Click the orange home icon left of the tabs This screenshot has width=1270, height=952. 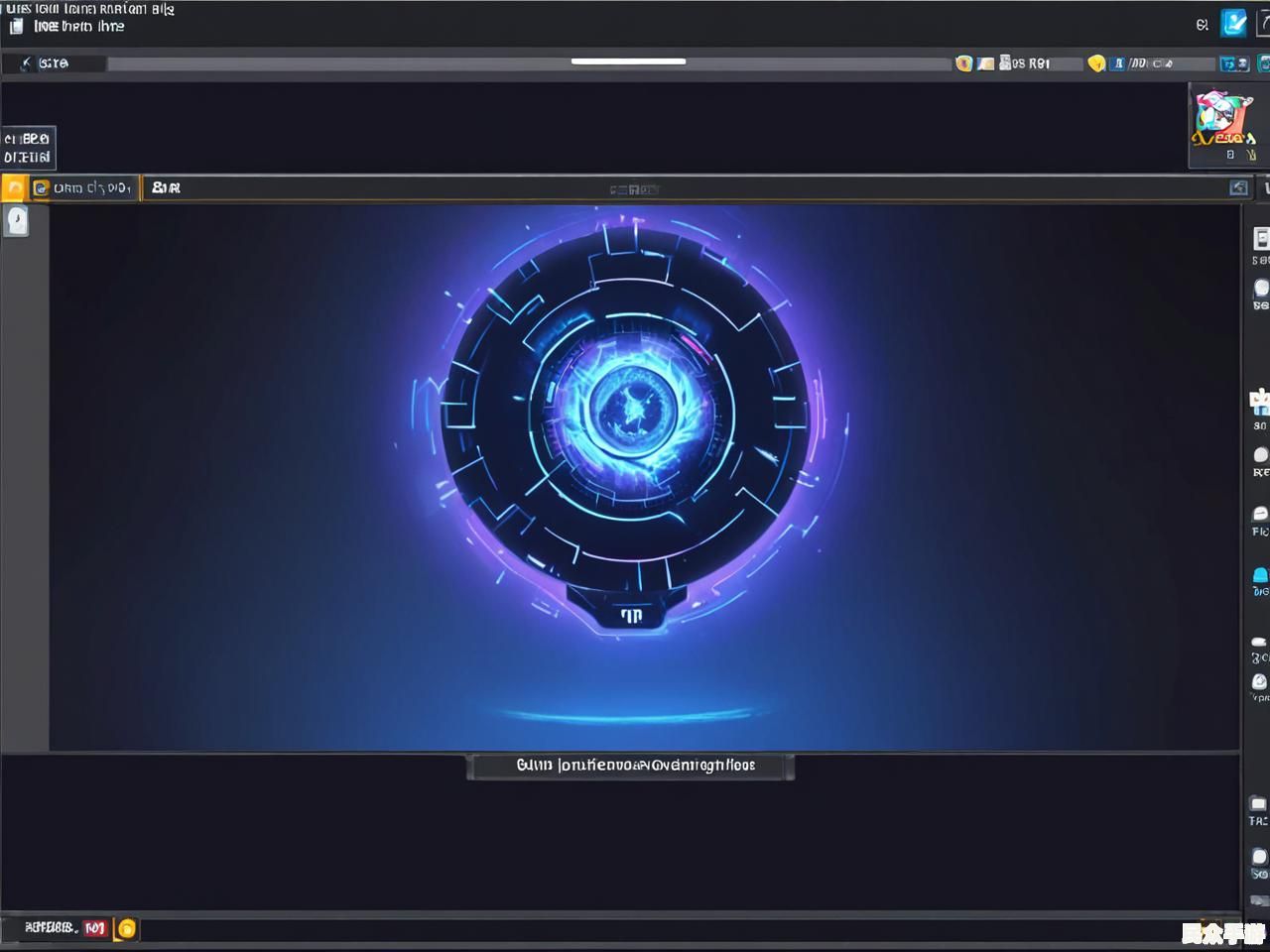[14, 187]
